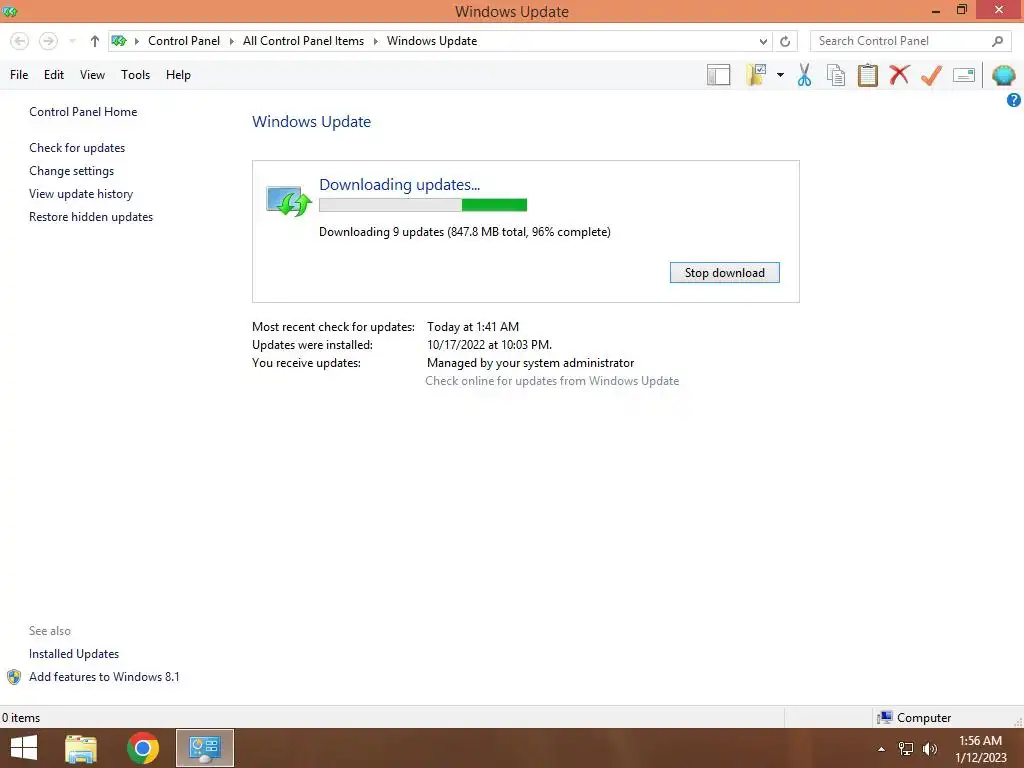Click the orange checkmark Properties icon
1024x768 pixels.
931,75
